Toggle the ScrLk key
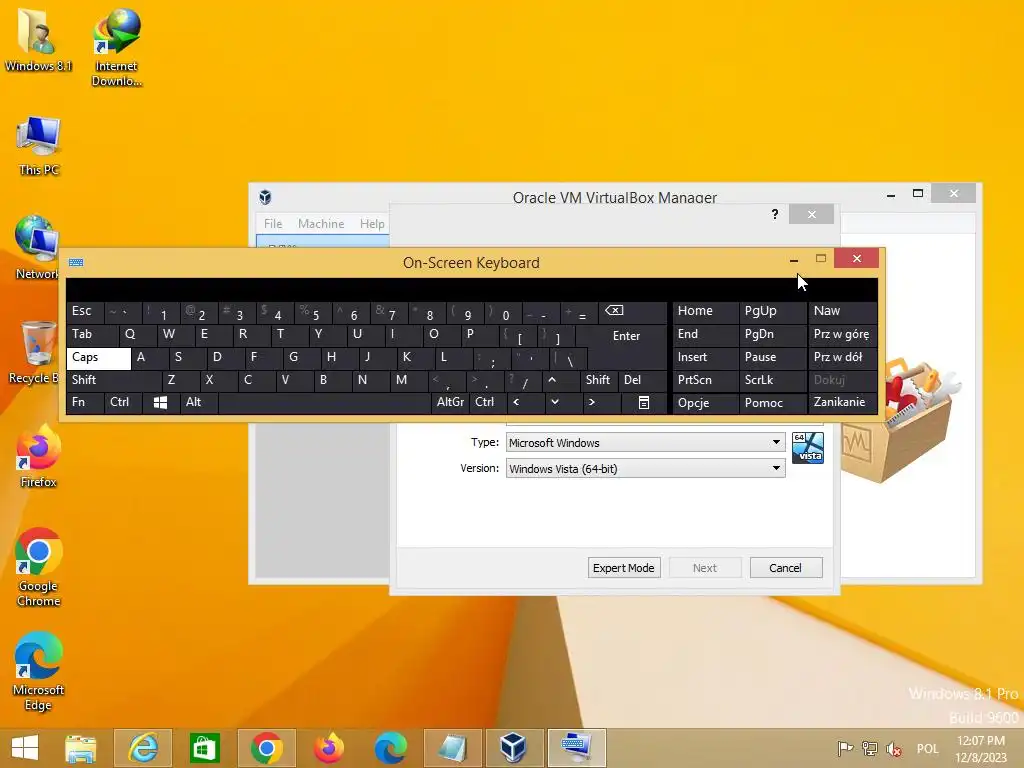This screenshot has width=1024, height=768. [773, 380]
